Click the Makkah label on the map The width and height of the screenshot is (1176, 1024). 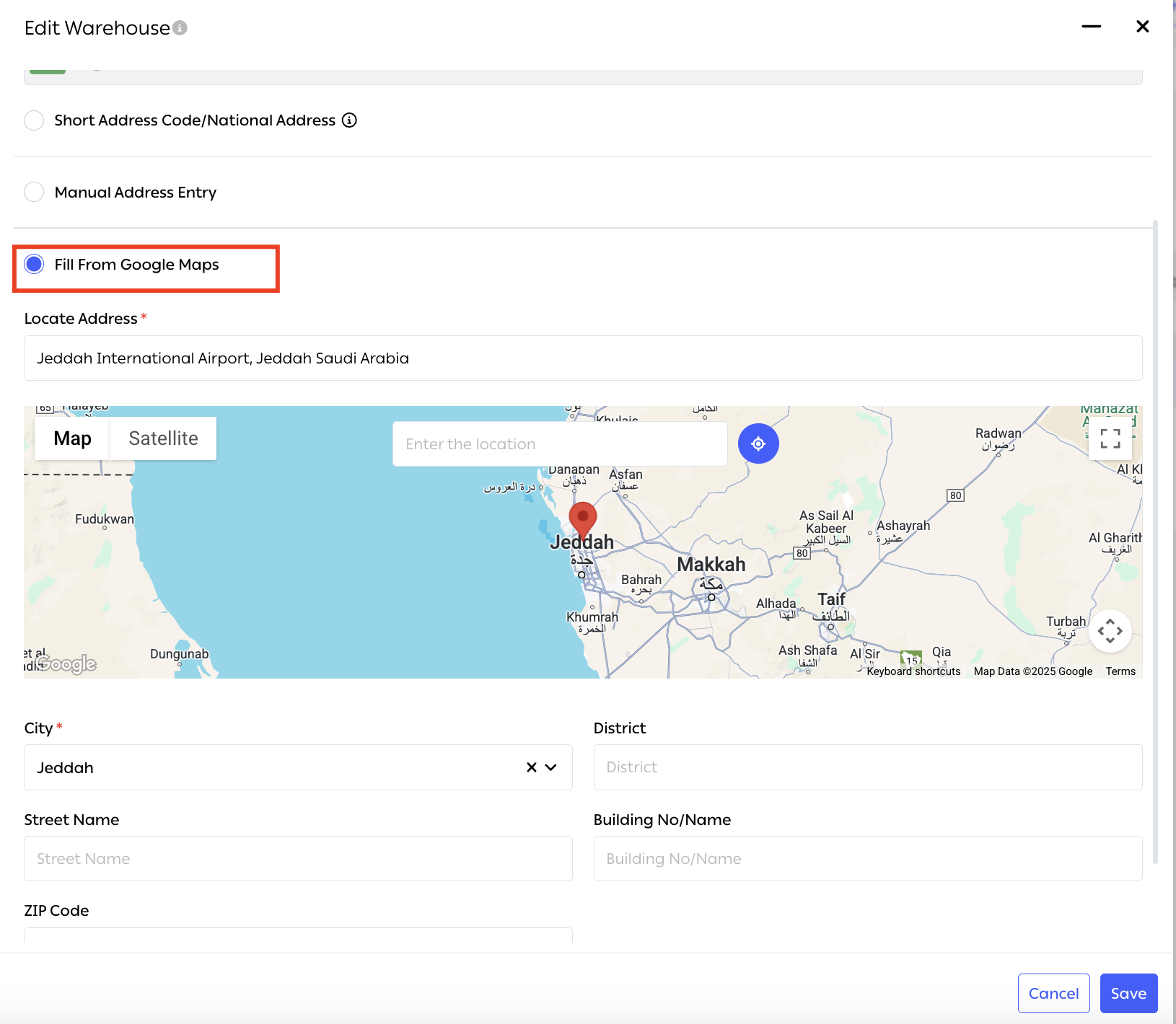pyautogui.click(x=711, y=565)
